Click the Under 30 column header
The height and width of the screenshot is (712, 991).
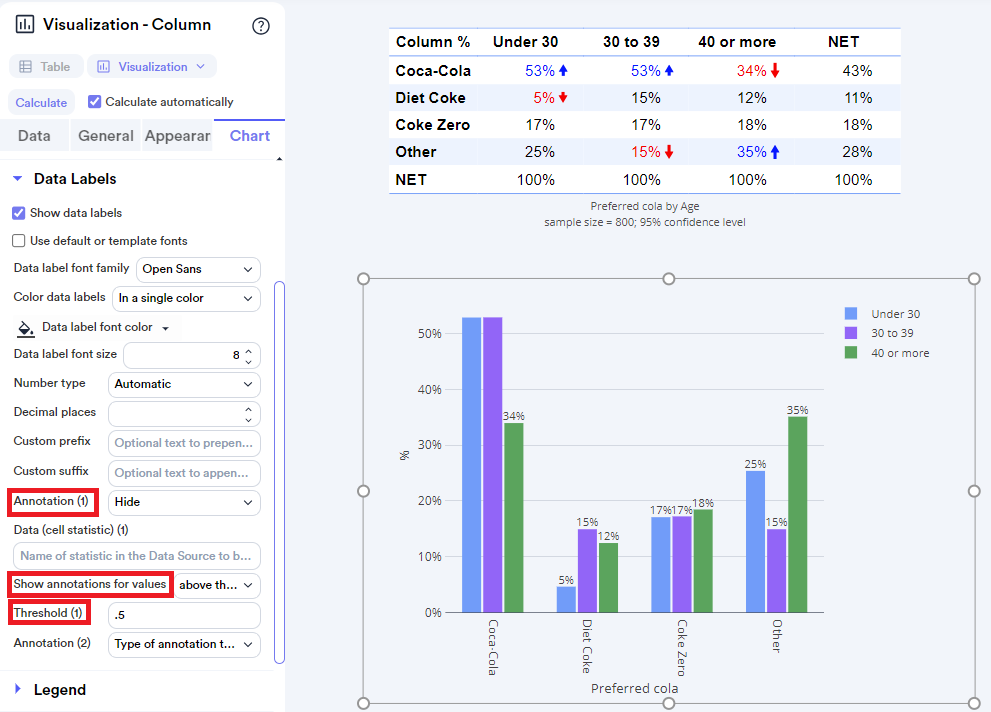click(525, 42)
